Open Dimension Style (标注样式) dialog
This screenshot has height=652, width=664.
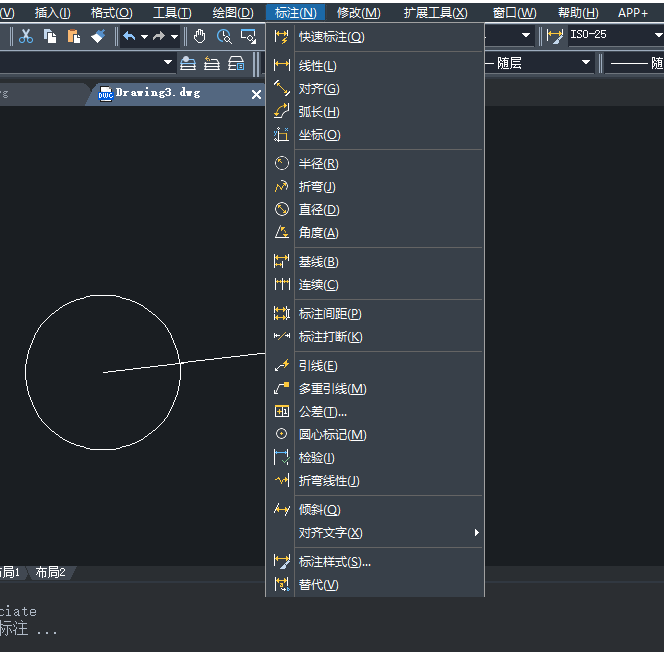pos(334,562)
